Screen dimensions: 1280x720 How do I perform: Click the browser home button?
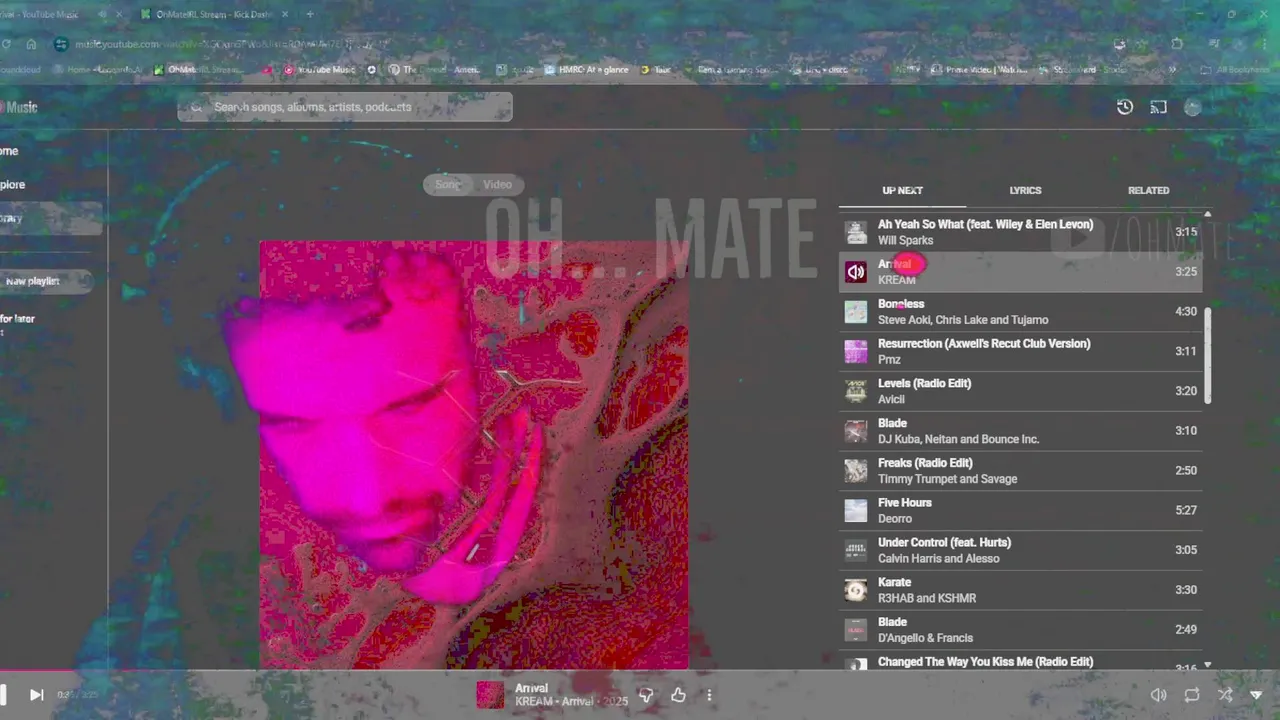32,44
